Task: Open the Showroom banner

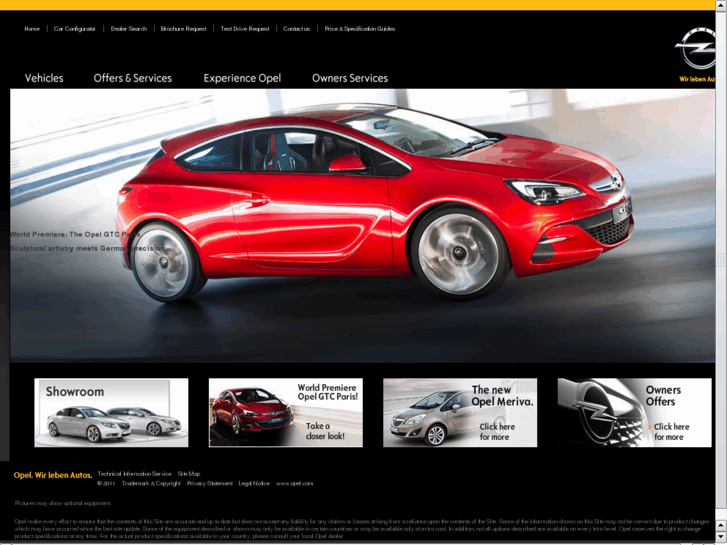Action: tap(111, 412)
